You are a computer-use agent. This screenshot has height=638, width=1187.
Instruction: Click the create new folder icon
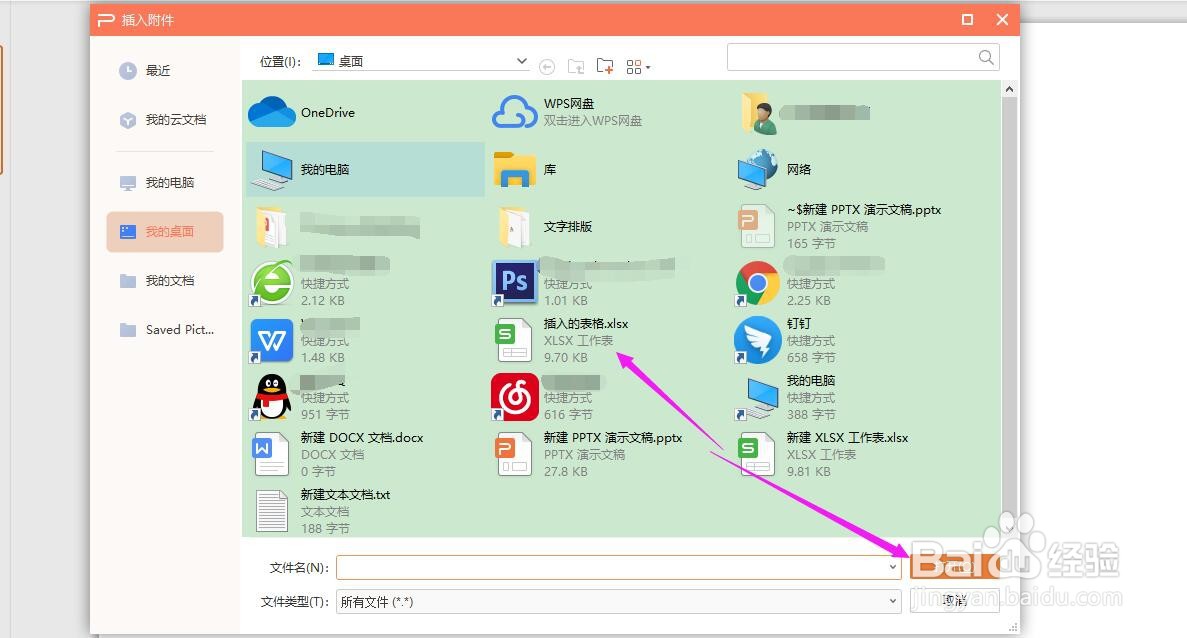point(605,65)
